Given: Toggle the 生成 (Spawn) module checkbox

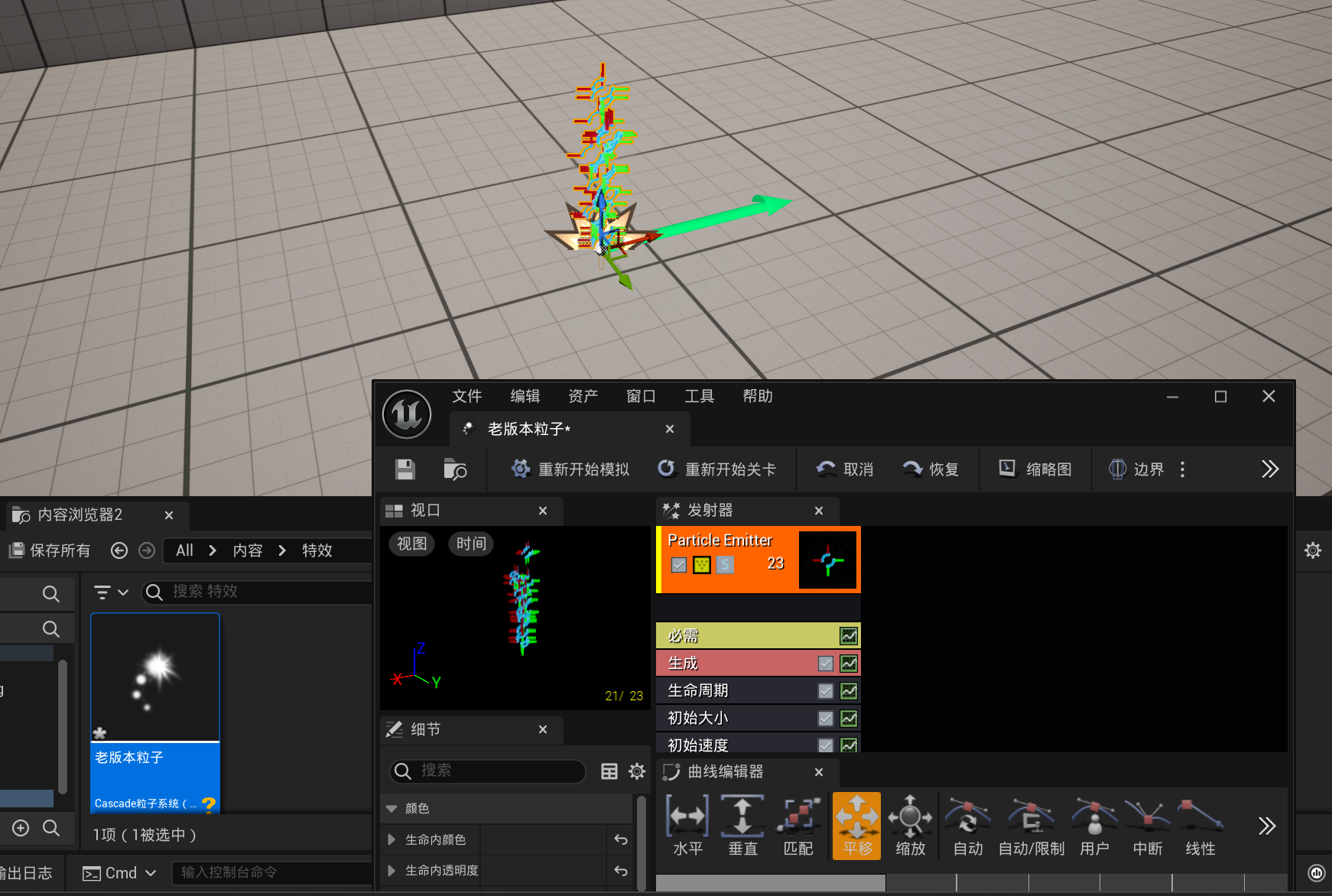Looking at the screenshot, I should [825, 664].
